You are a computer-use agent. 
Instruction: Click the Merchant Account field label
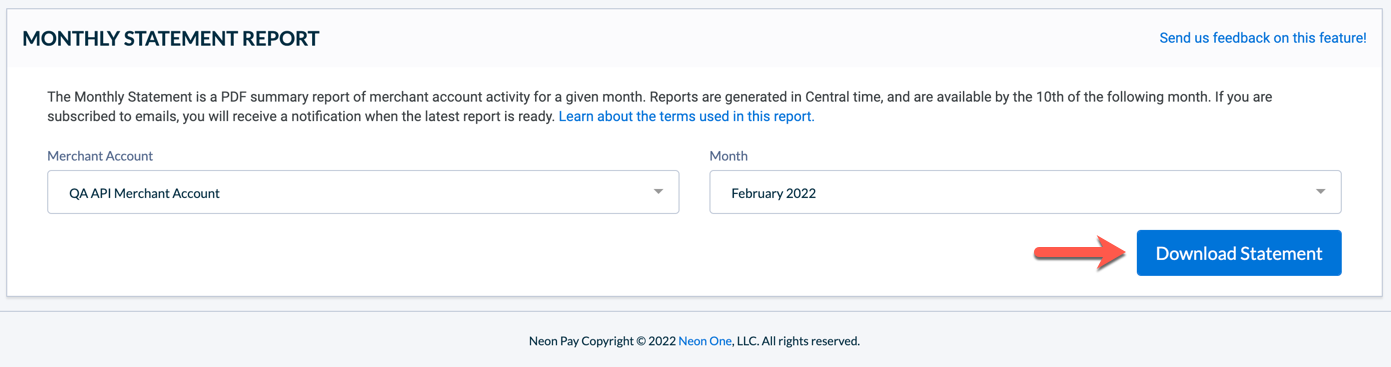click(100, 156)
